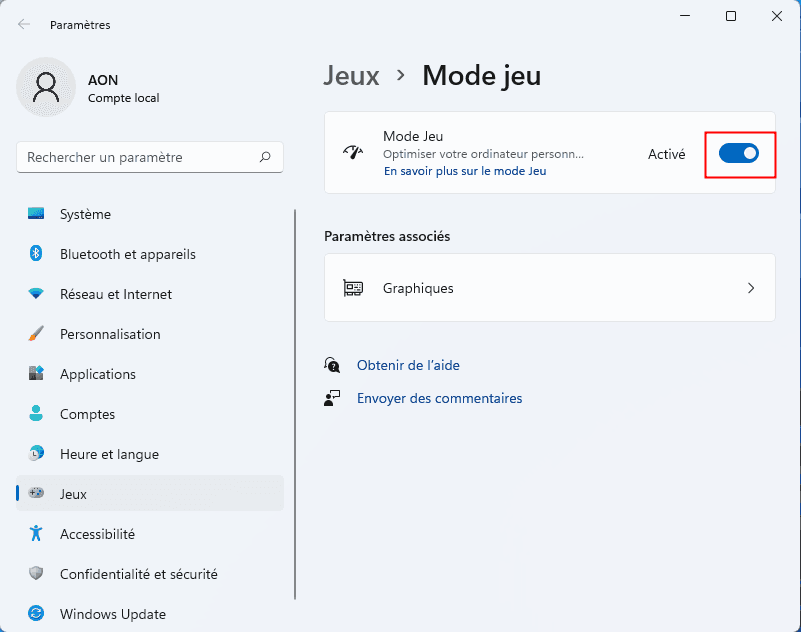Click the Comptes person icon
The image size is (801, 632).
pyautogui.click(x=37, y=414)
